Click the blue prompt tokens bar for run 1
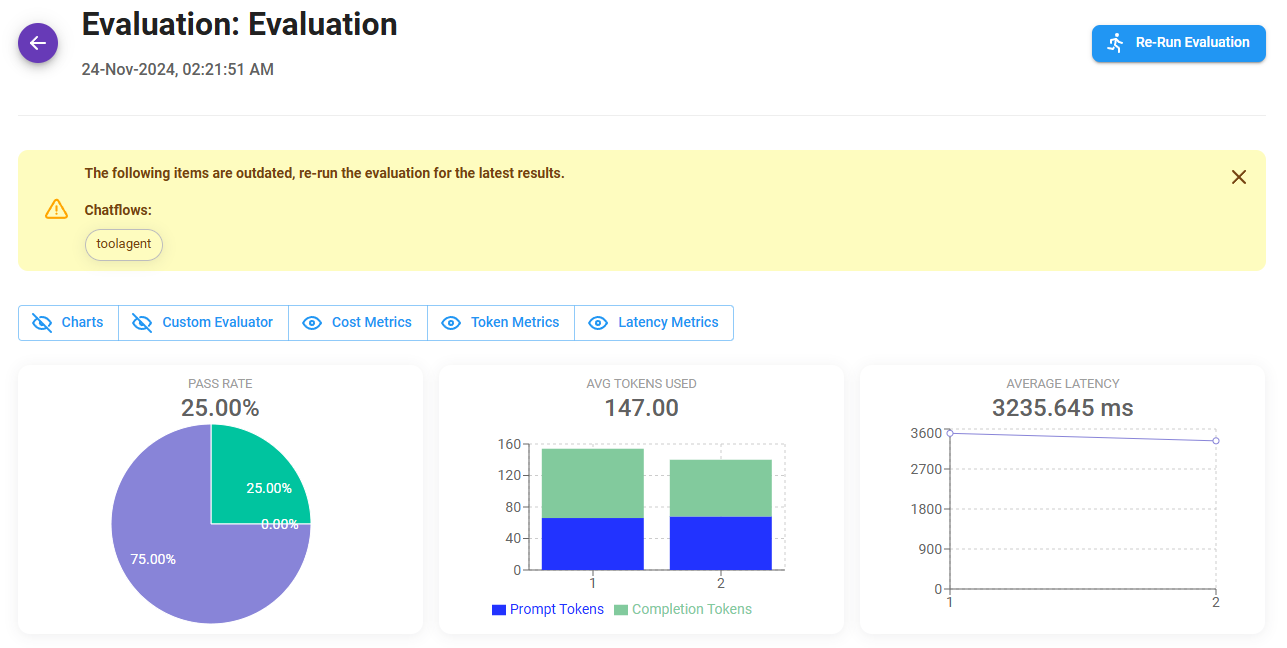Image resolution: width=1287 pixels, height=648 pixels. pyautogui.click(x=592, y=544)
